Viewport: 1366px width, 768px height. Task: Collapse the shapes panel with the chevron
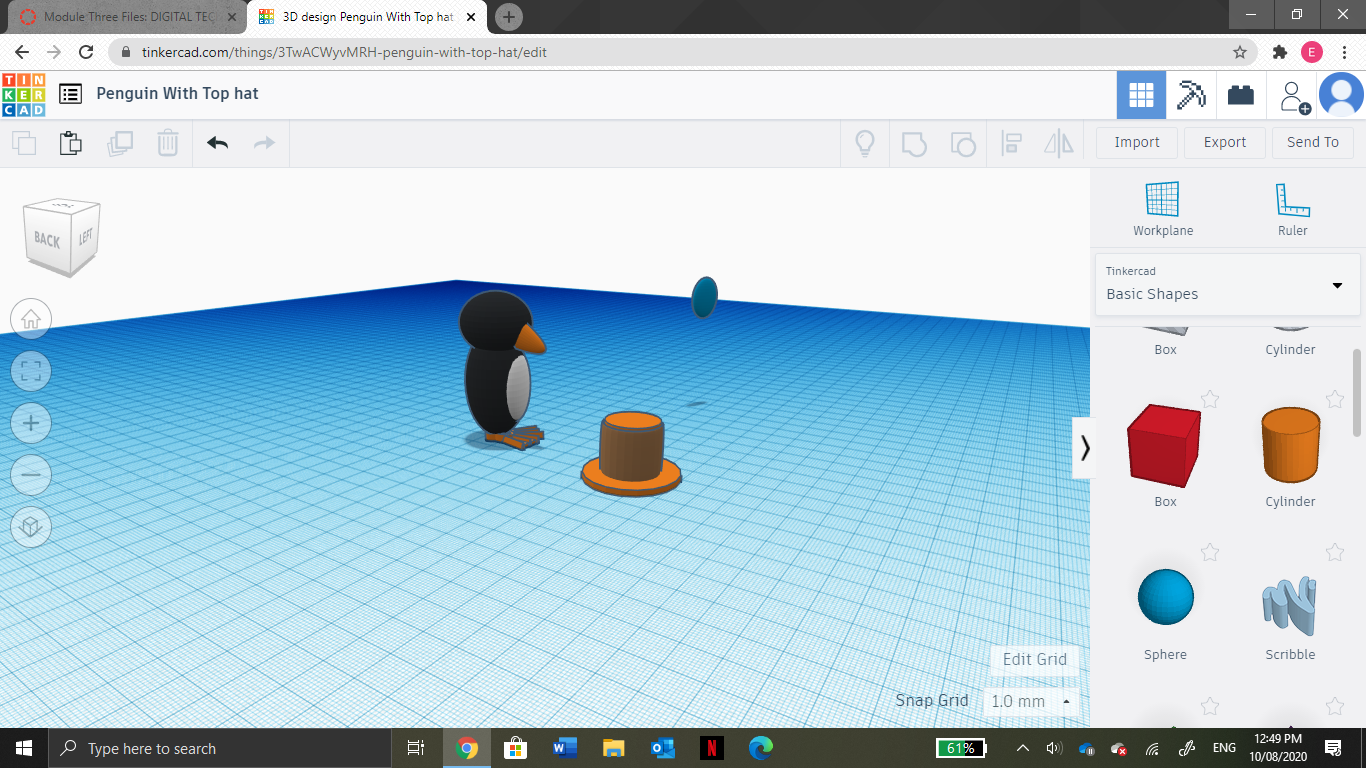pyautogui.click(x=1084, y=448)
